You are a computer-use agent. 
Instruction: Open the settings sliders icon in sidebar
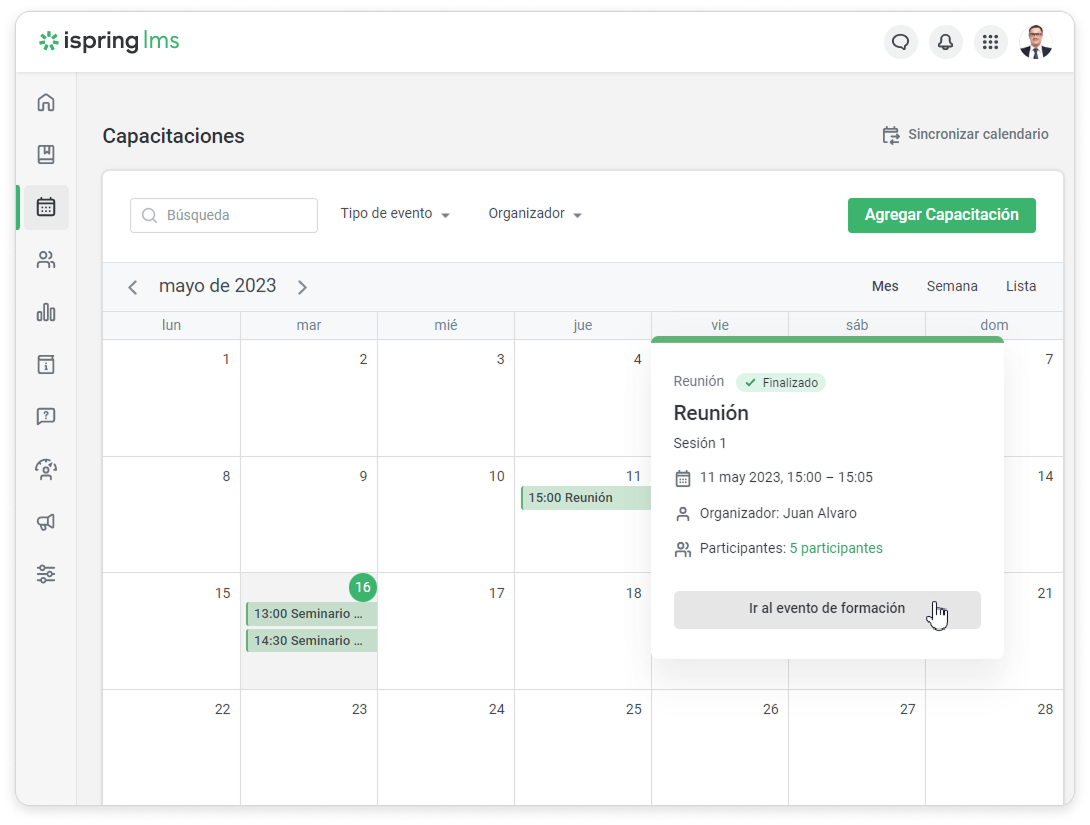coord(46,574)
